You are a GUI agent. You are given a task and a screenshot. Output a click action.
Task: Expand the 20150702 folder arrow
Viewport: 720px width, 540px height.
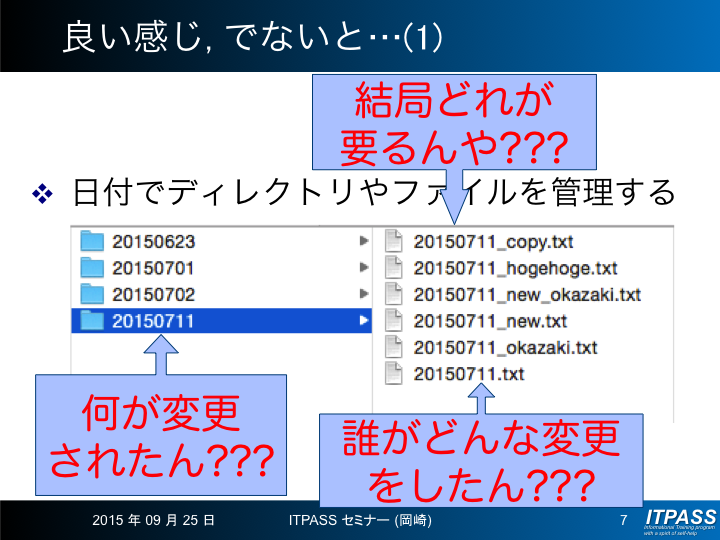[x=364, y=293]
